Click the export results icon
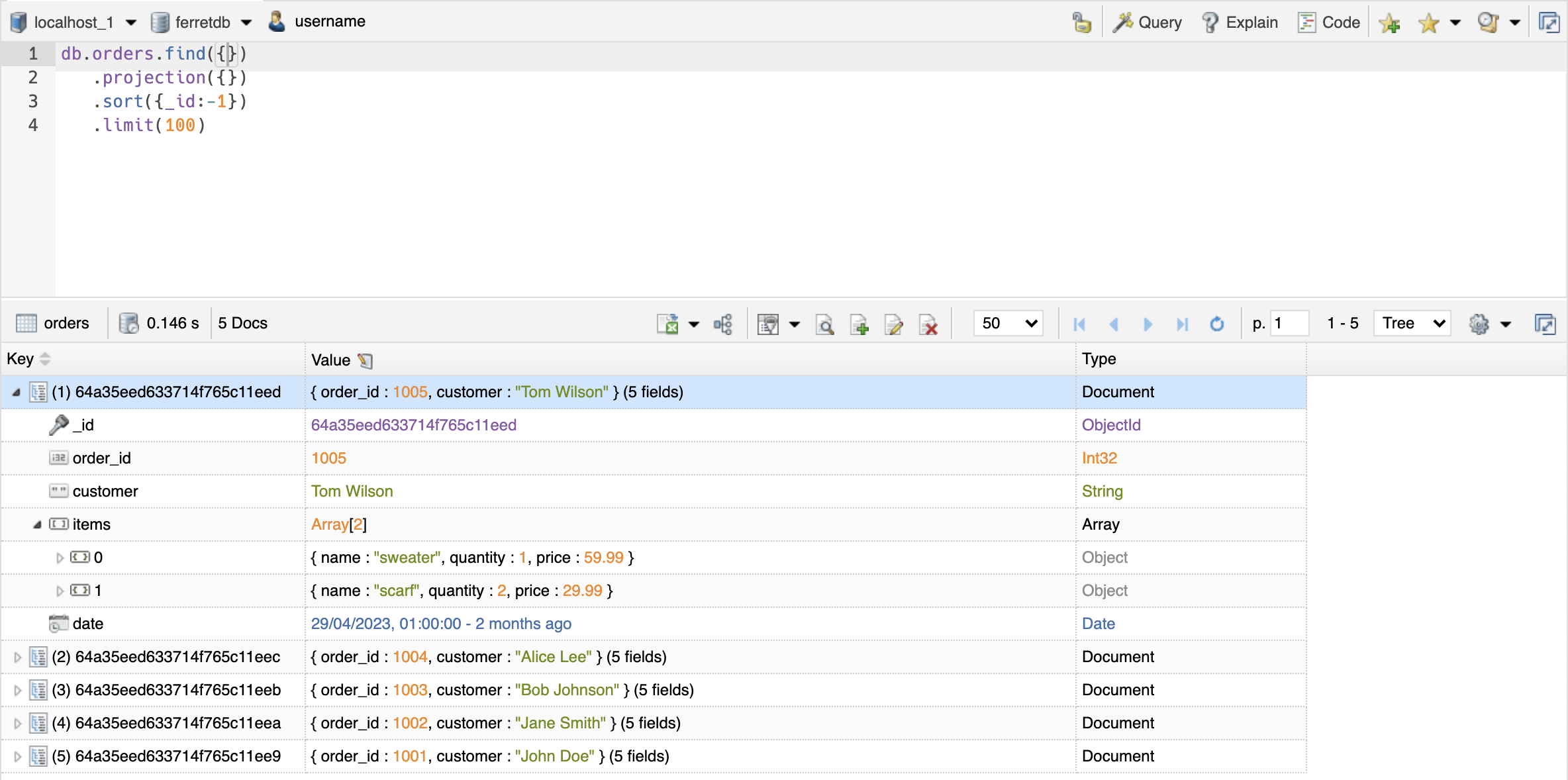 coord(668,324)
